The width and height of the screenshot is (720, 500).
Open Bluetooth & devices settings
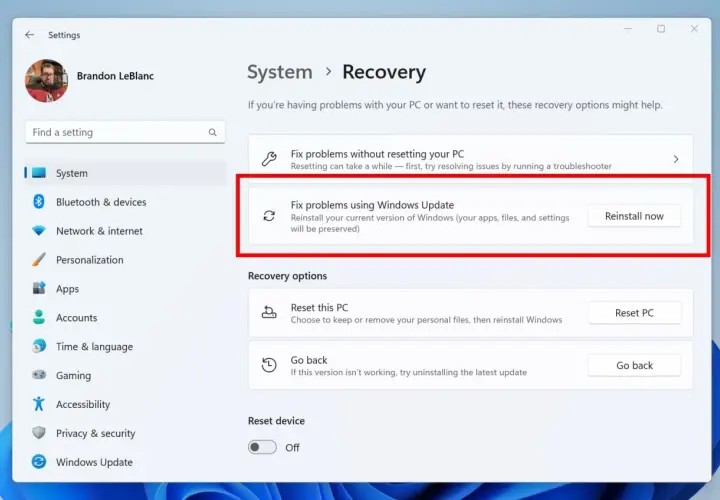101,202
